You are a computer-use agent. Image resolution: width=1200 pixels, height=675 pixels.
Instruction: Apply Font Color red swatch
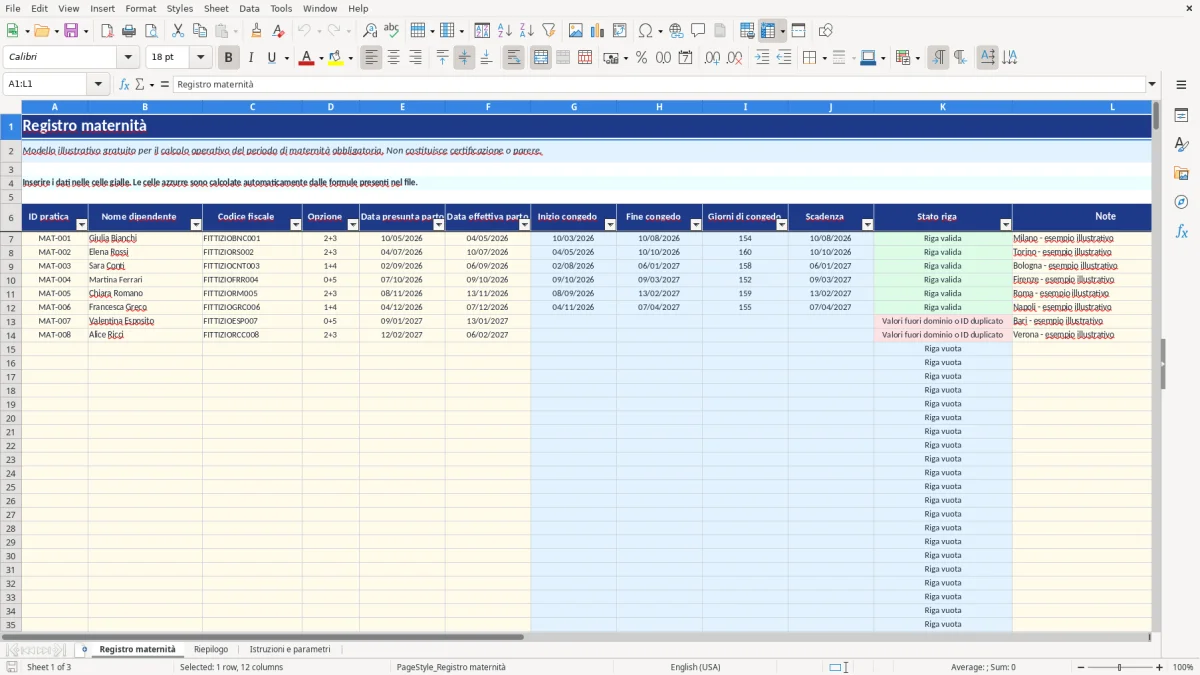[305, 58]
